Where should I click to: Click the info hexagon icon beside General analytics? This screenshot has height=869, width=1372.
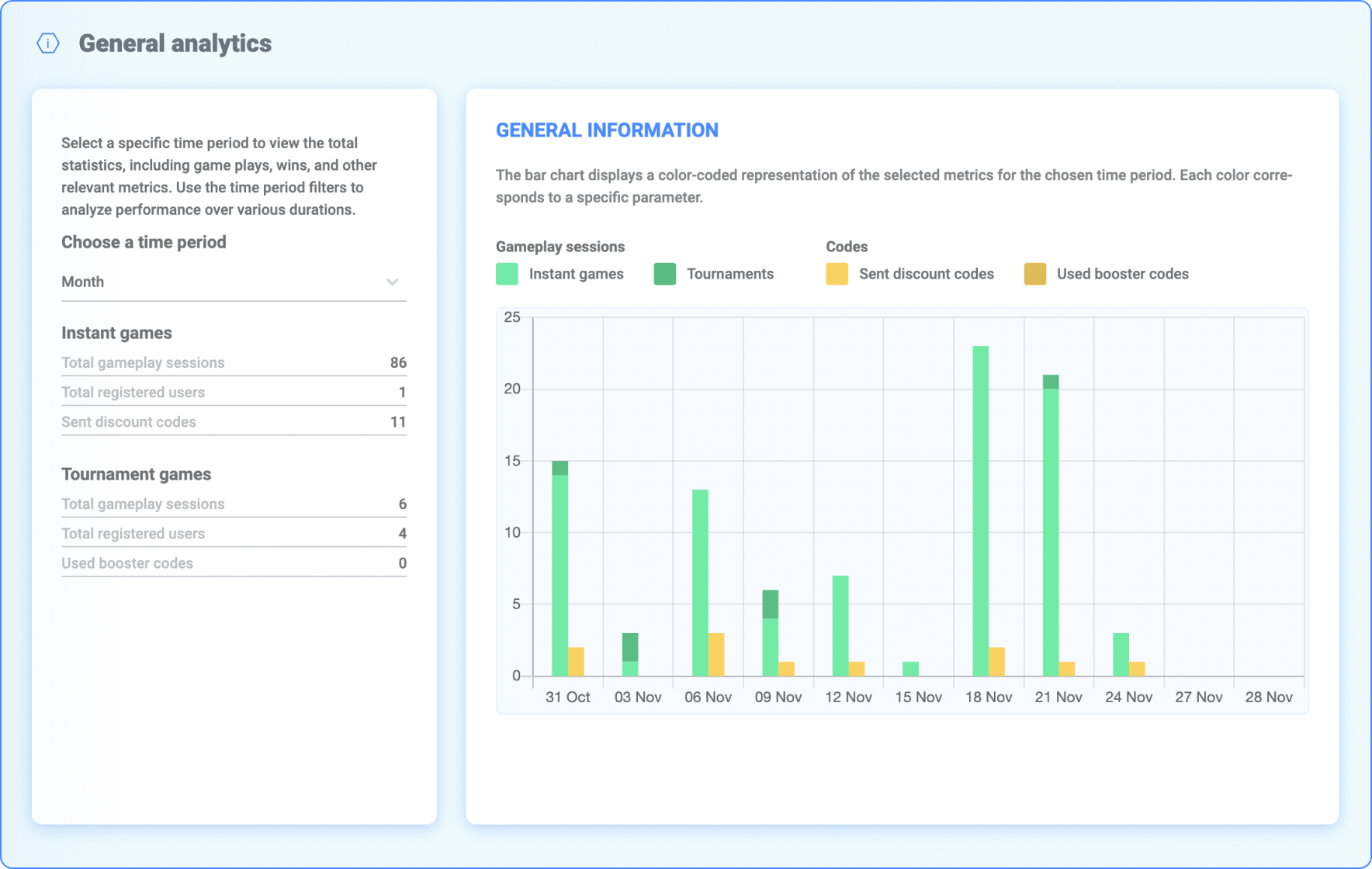click(x=48, y=43)
